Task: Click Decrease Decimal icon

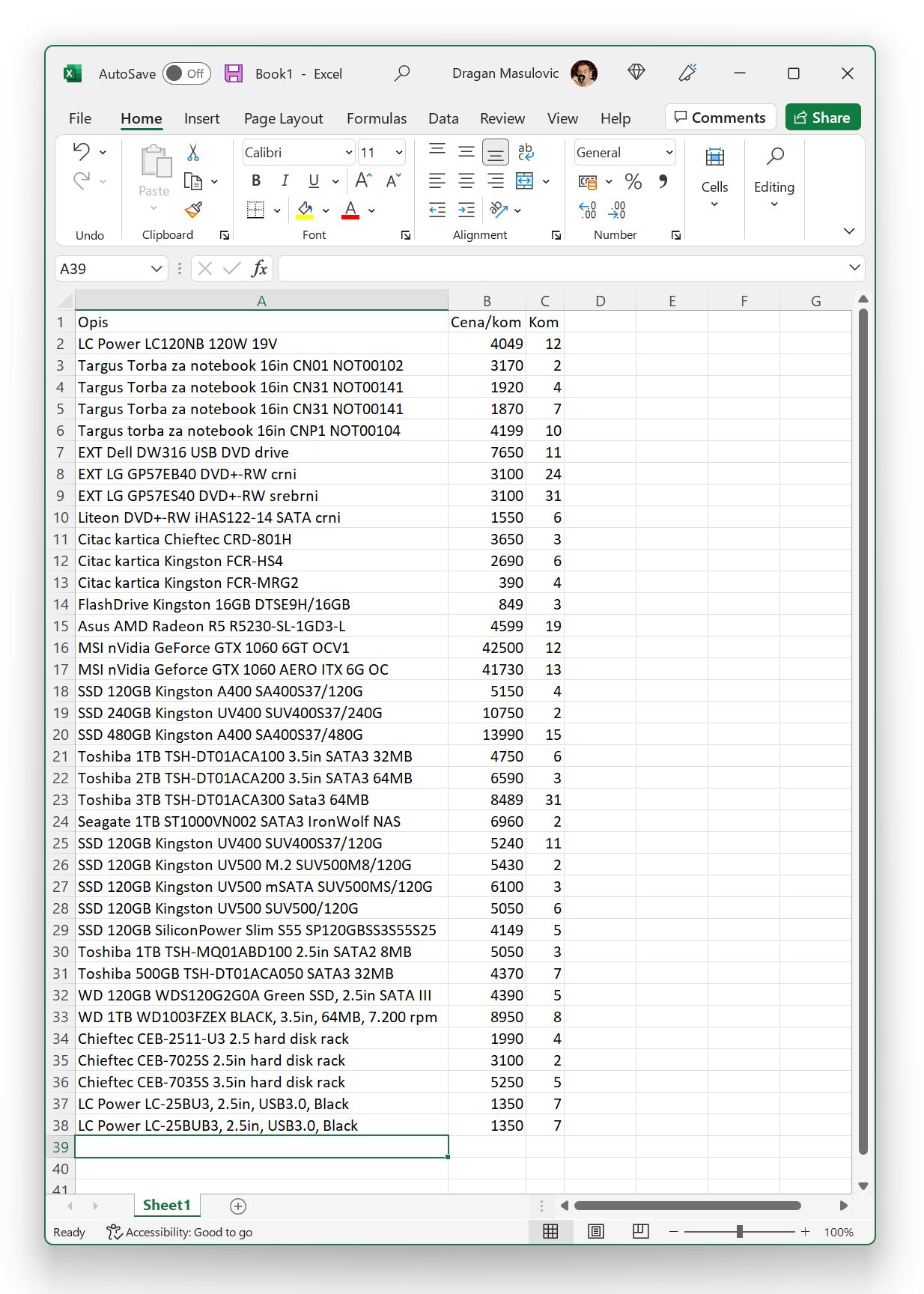Action: pyautogui.click(x=618, y=210)
